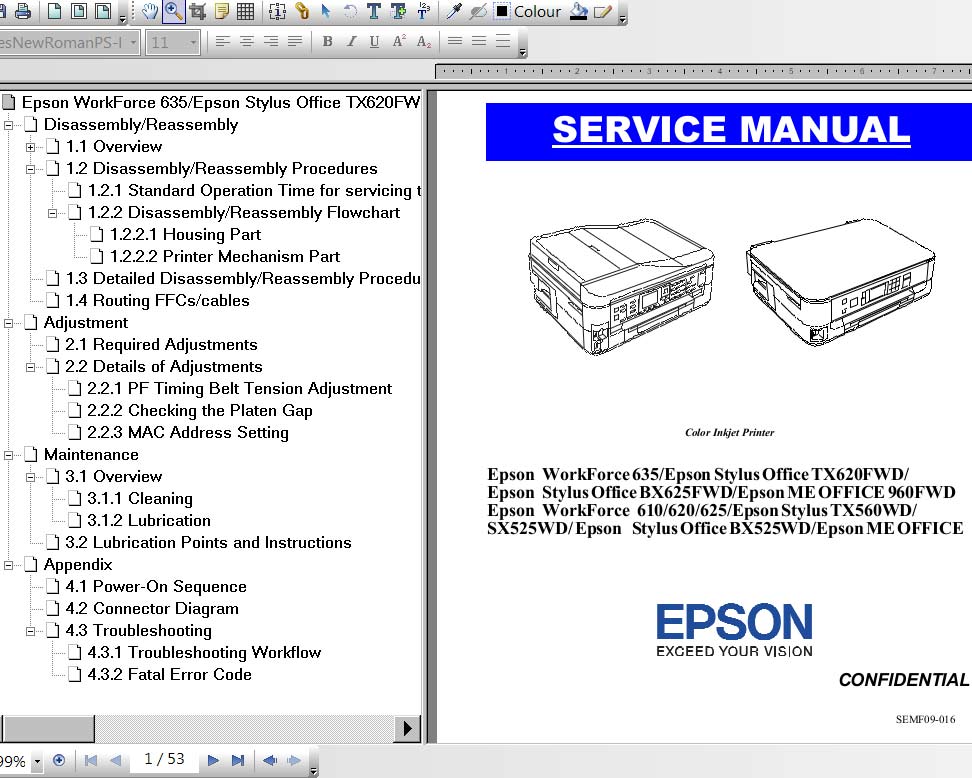The width and height of the screenshot is (972, 778).
Task: Collapse the Appendix bookmark section
Action: [x=9, y=565]
